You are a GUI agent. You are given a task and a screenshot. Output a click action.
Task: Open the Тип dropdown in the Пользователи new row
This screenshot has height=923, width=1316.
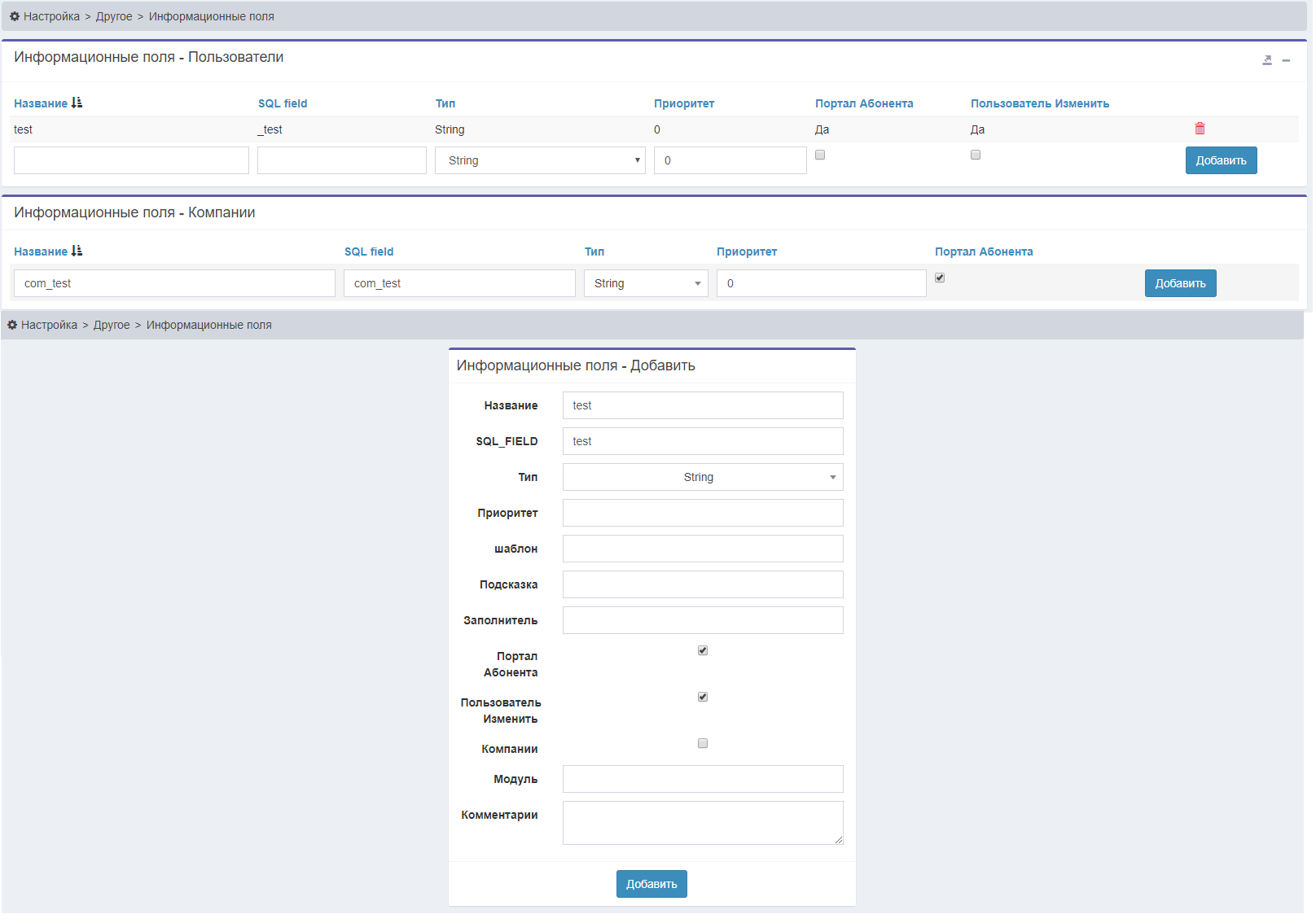pyautogui.click(x=540, y=160)
